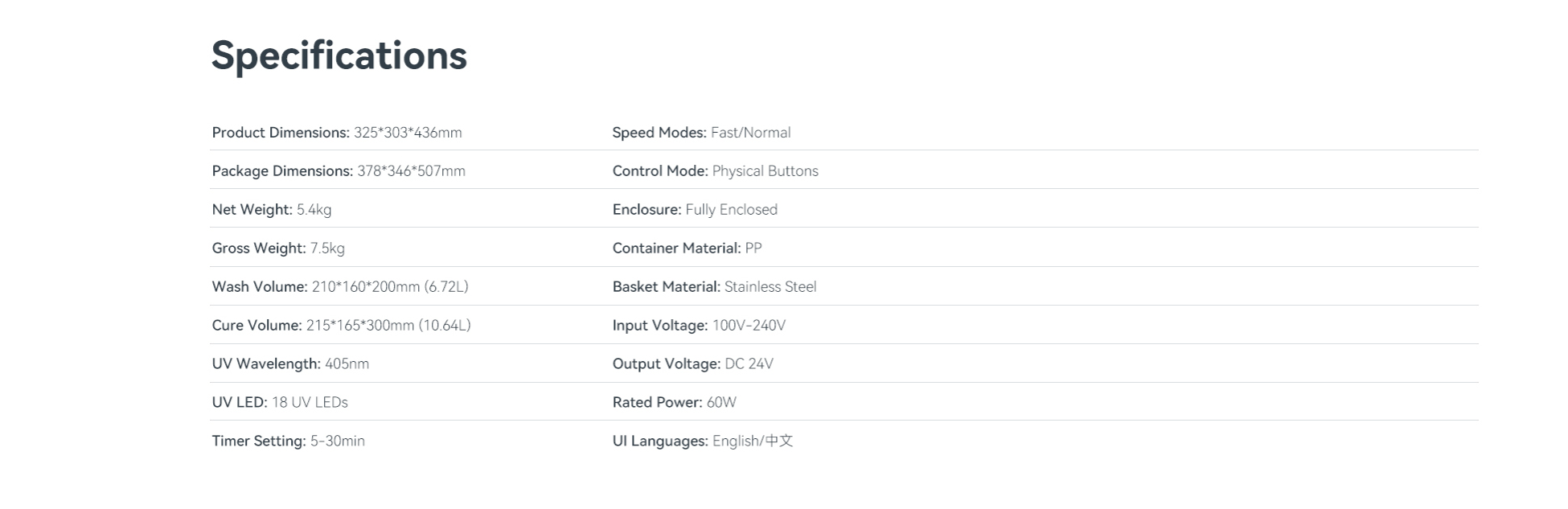Click the Wash Volume 6.72L specification
1568x509 pixels.
coord(340,287)
